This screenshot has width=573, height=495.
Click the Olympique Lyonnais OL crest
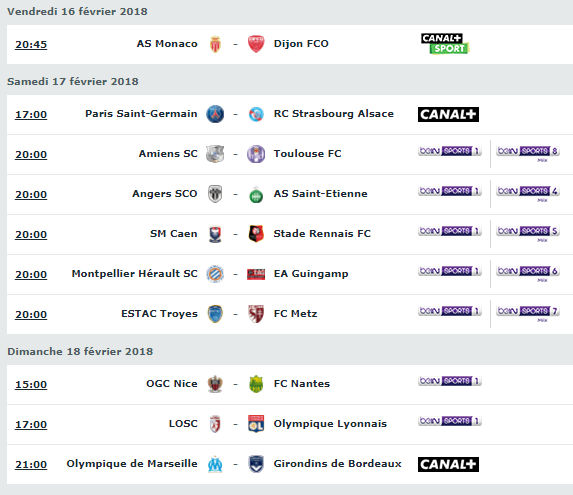256,424
